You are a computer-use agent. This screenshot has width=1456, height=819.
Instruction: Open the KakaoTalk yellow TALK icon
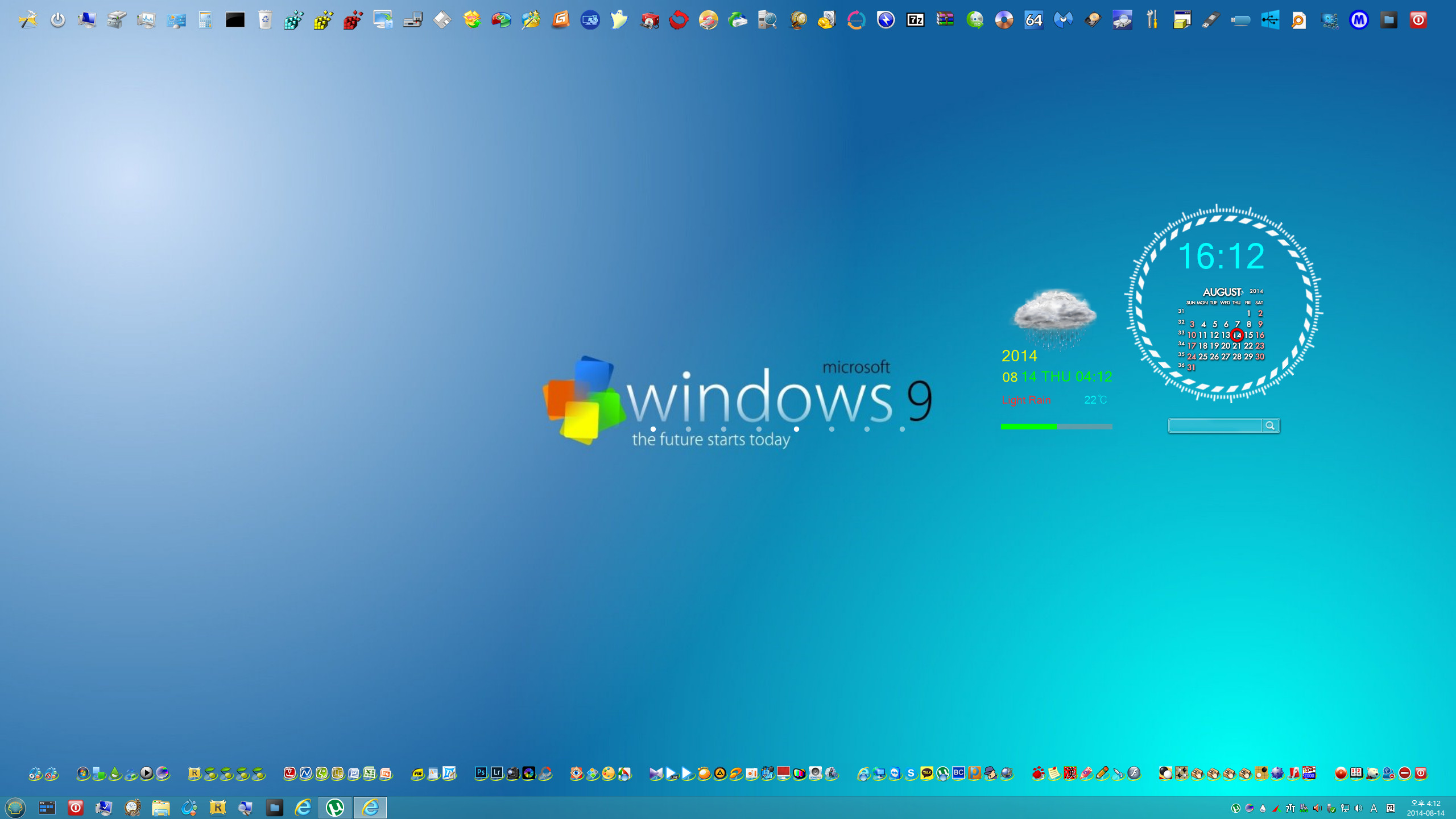click(x=926, y=773)
